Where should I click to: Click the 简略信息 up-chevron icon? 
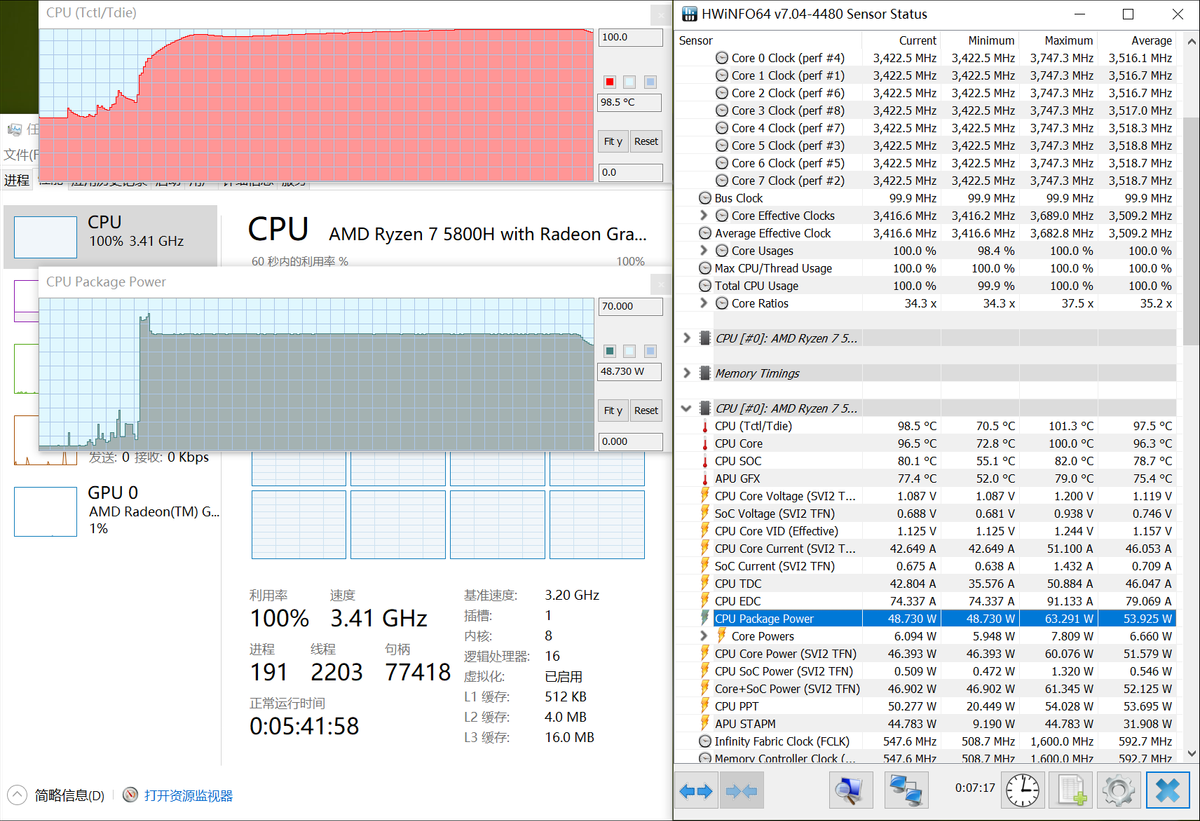pyautogui.click(x=17, y=796)
